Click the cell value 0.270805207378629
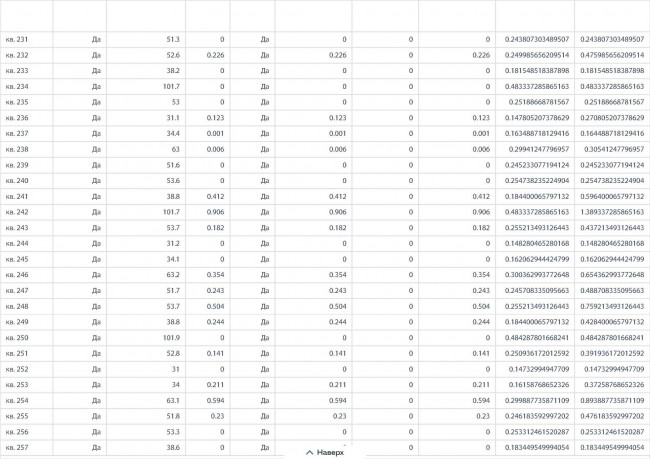 612,118
